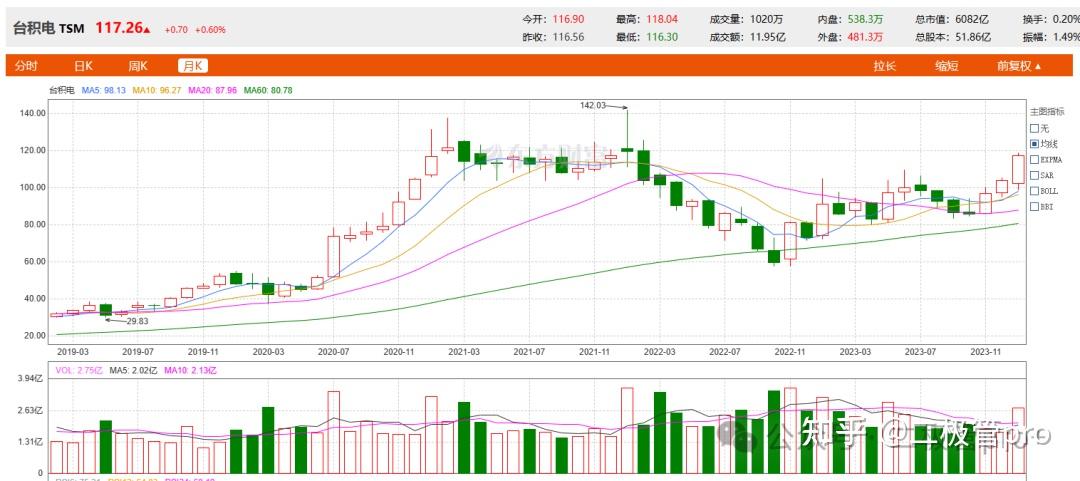Click the 最高 value 118.04

point(662,20)
